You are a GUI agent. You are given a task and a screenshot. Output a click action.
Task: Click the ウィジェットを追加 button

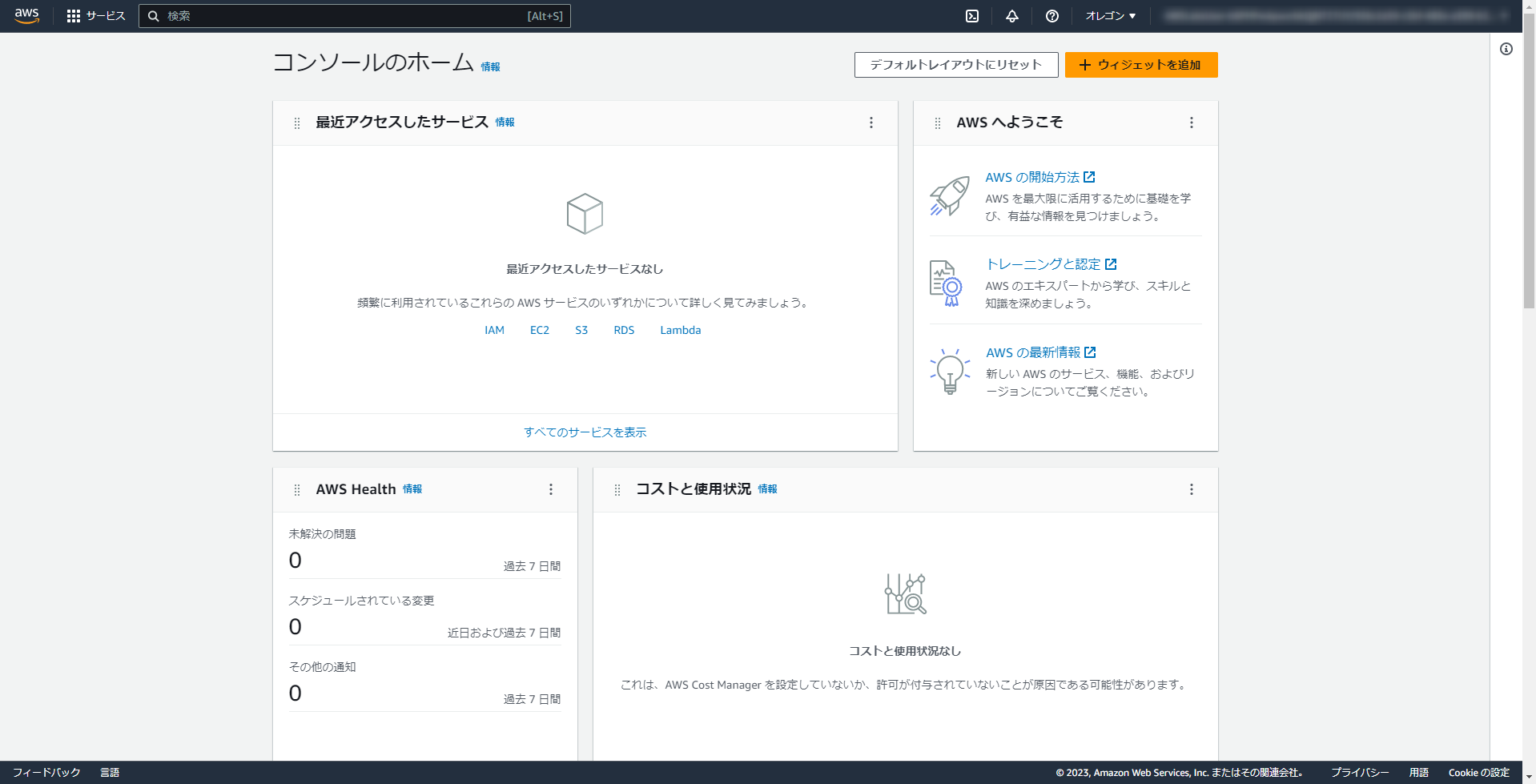1140,65
